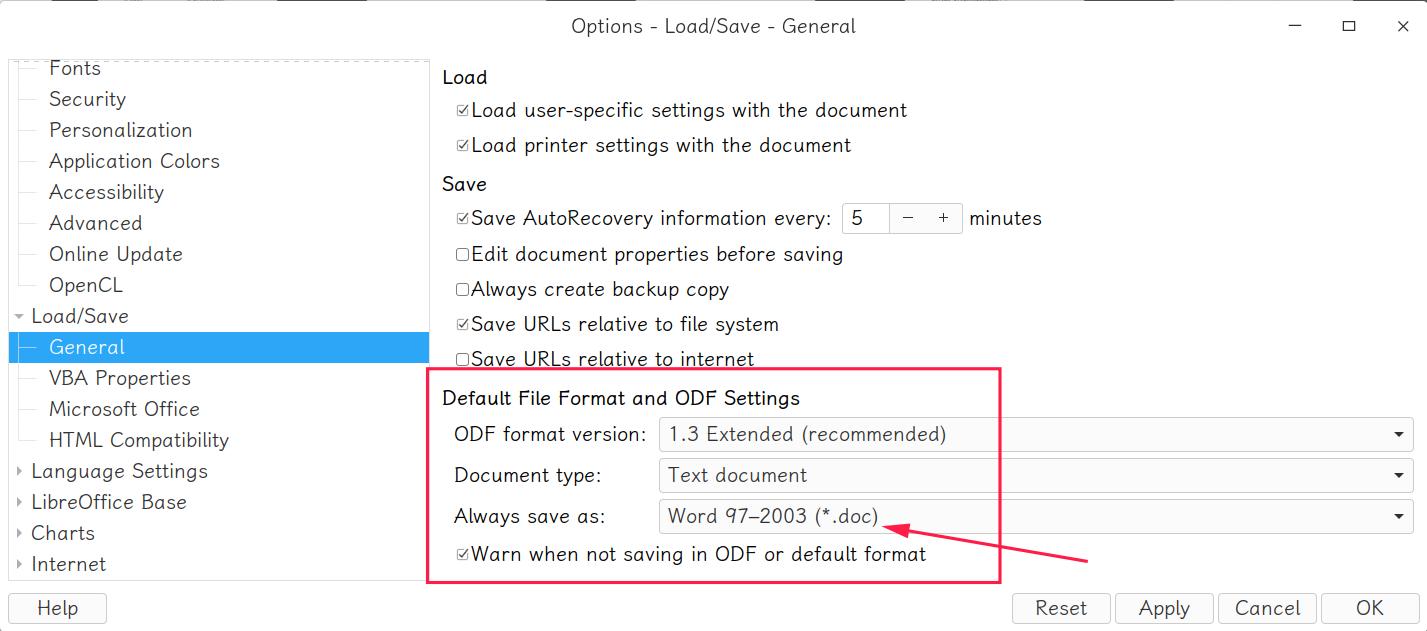The height and width of the screenshot is (631, 1427).
Task: Toggle Load printer settings with the document
Action: 462,146
